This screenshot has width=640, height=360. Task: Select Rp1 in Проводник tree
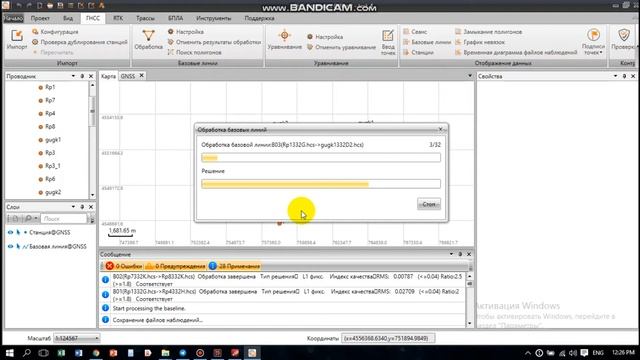[50, 87]
